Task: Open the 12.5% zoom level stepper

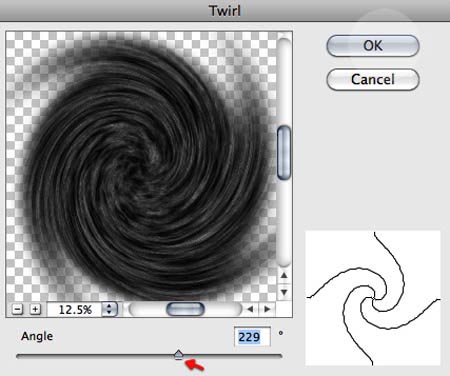Action: [109, 309]
